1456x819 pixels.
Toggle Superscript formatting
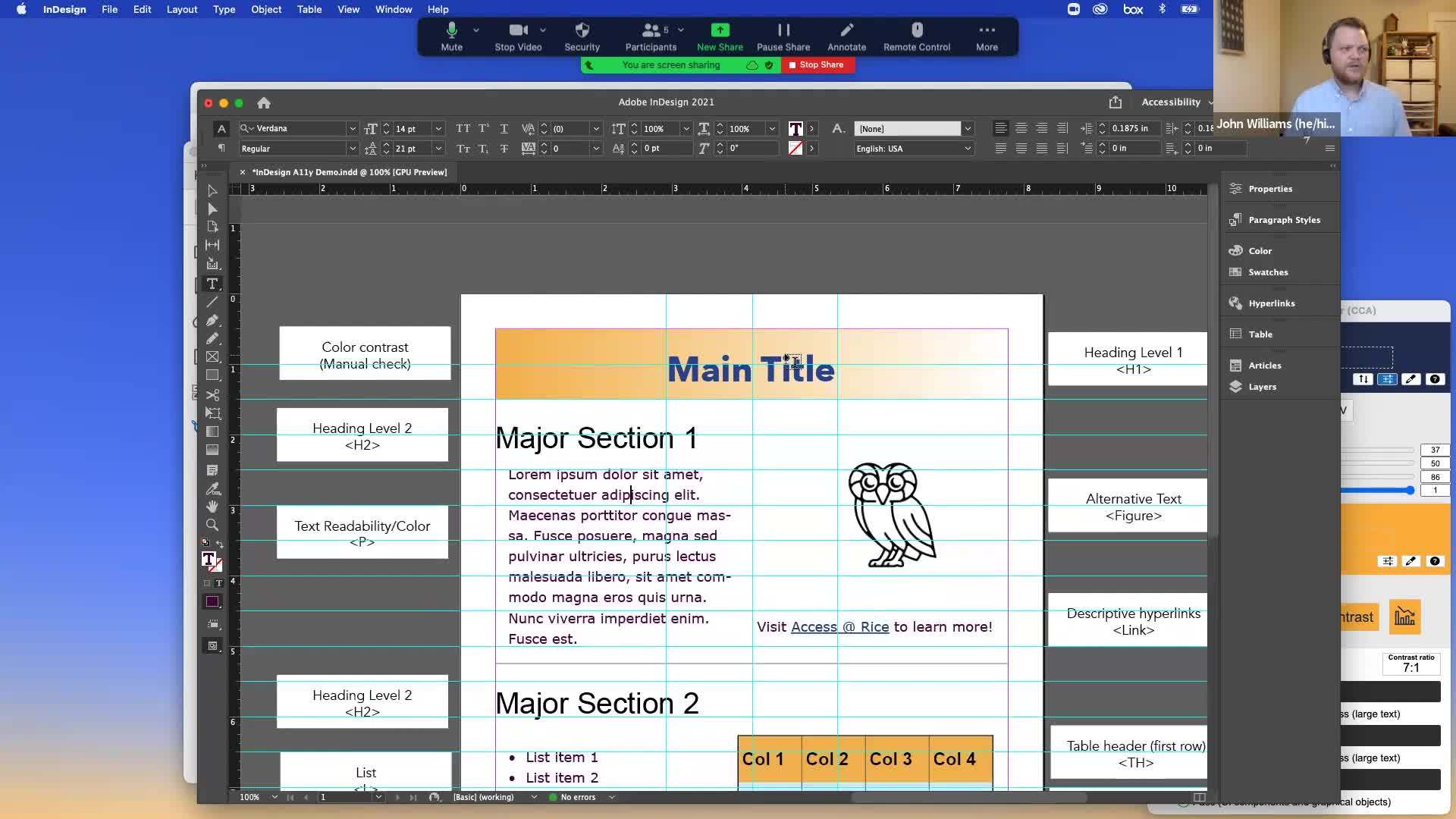[x=483, y=129]
